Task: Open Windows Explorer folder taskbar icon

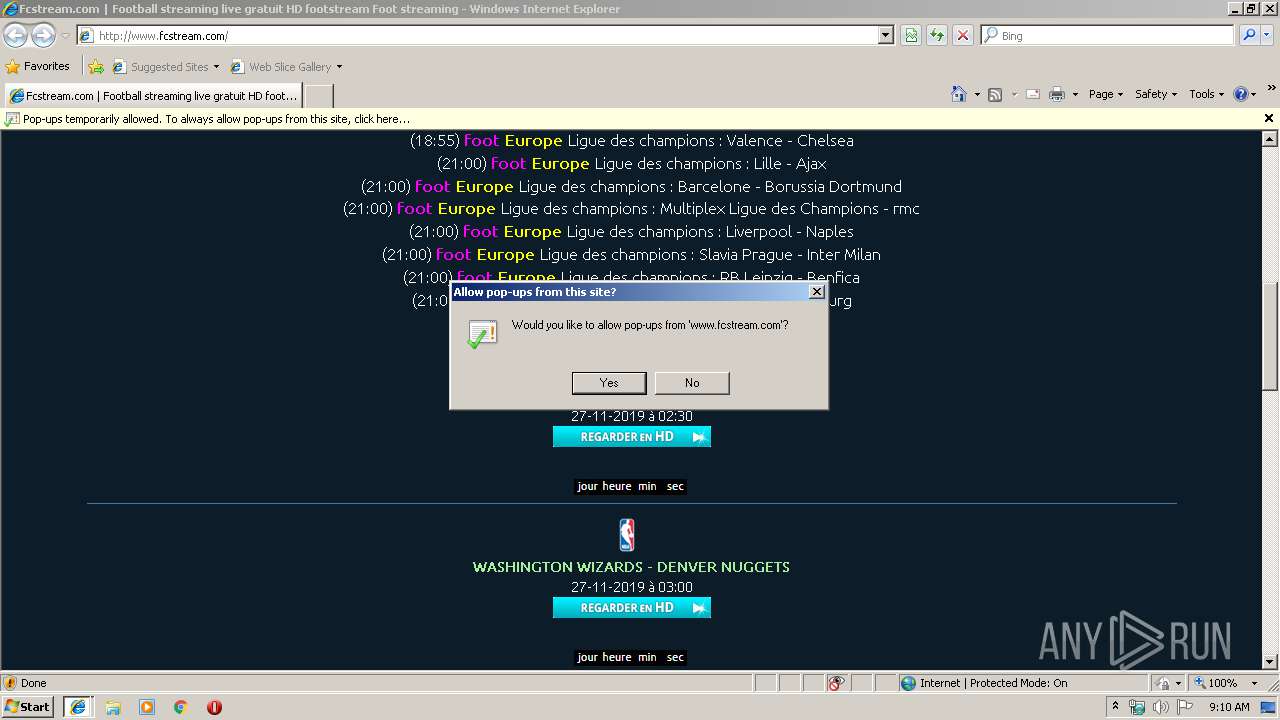Action: pos(113,707)
